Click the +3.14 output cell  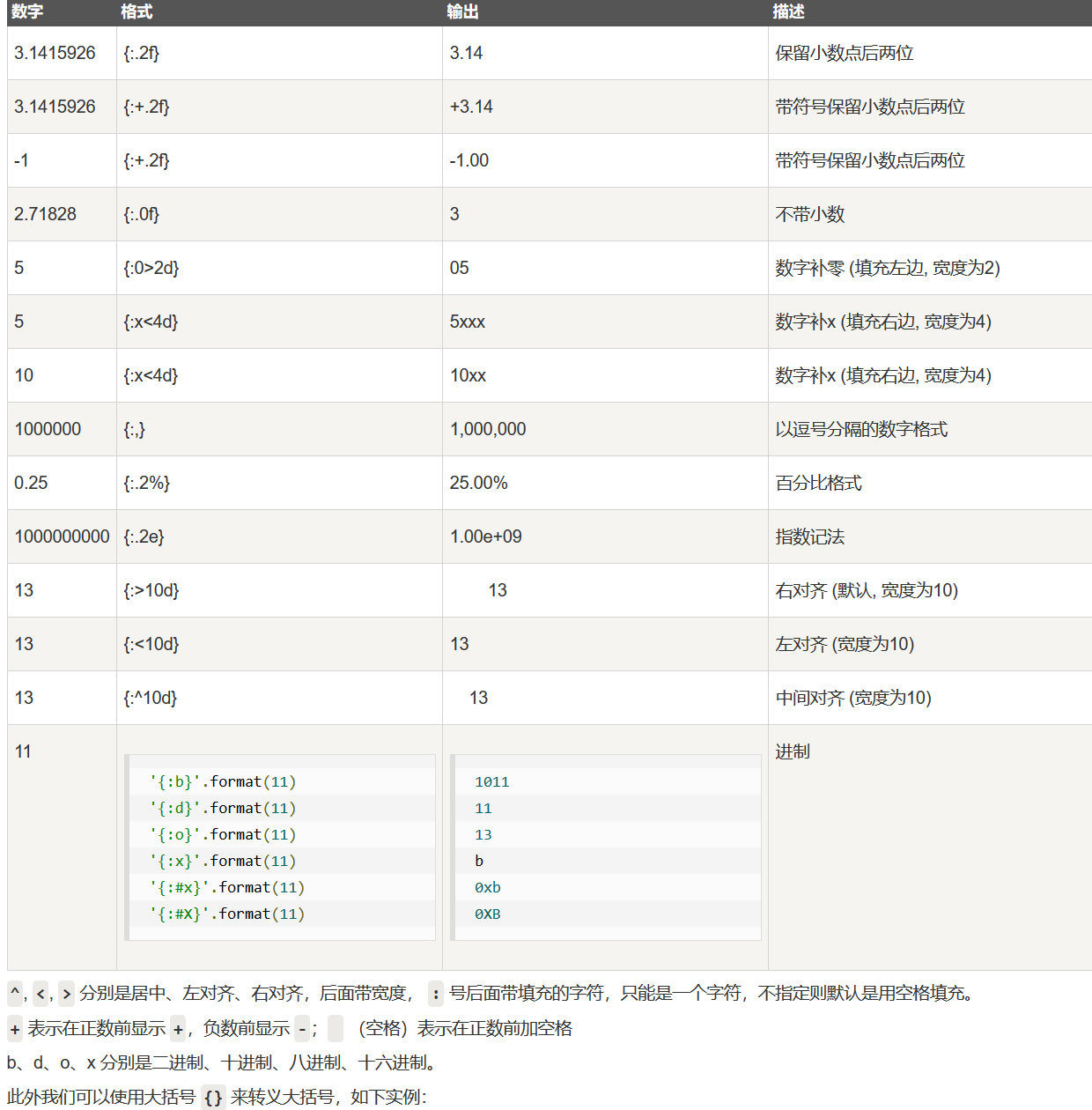(x=605, y=107)
